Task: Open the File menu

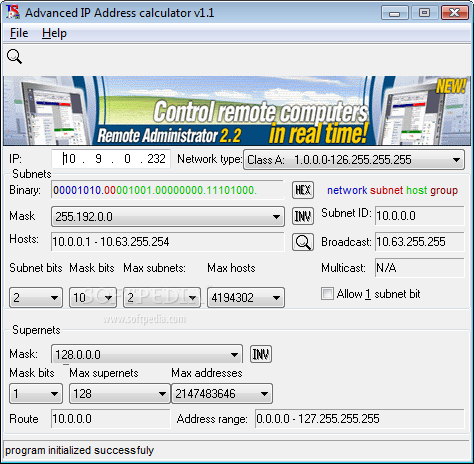Action: (x=19, y=33)
